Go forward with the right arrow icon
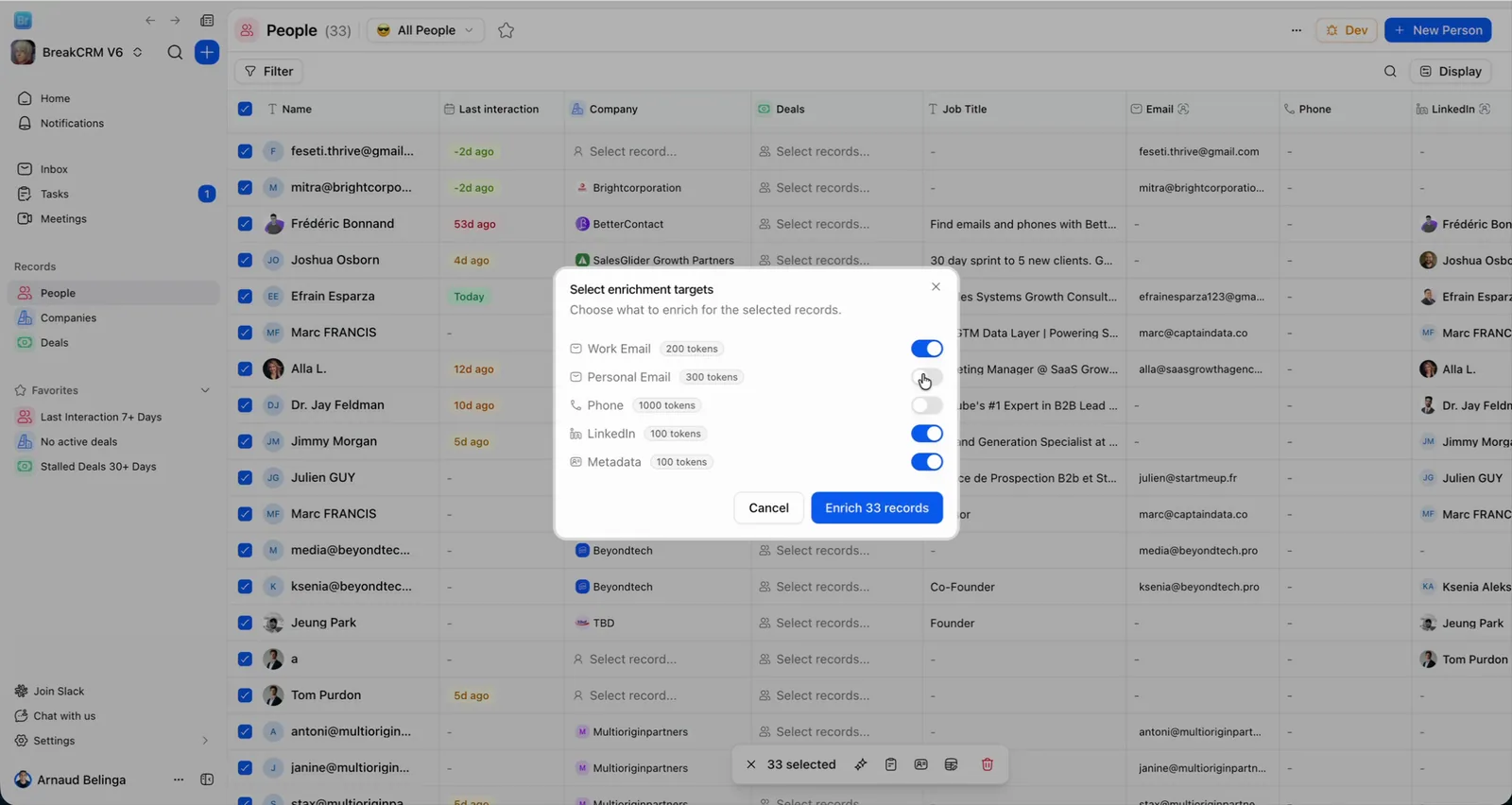 point(175,20)
